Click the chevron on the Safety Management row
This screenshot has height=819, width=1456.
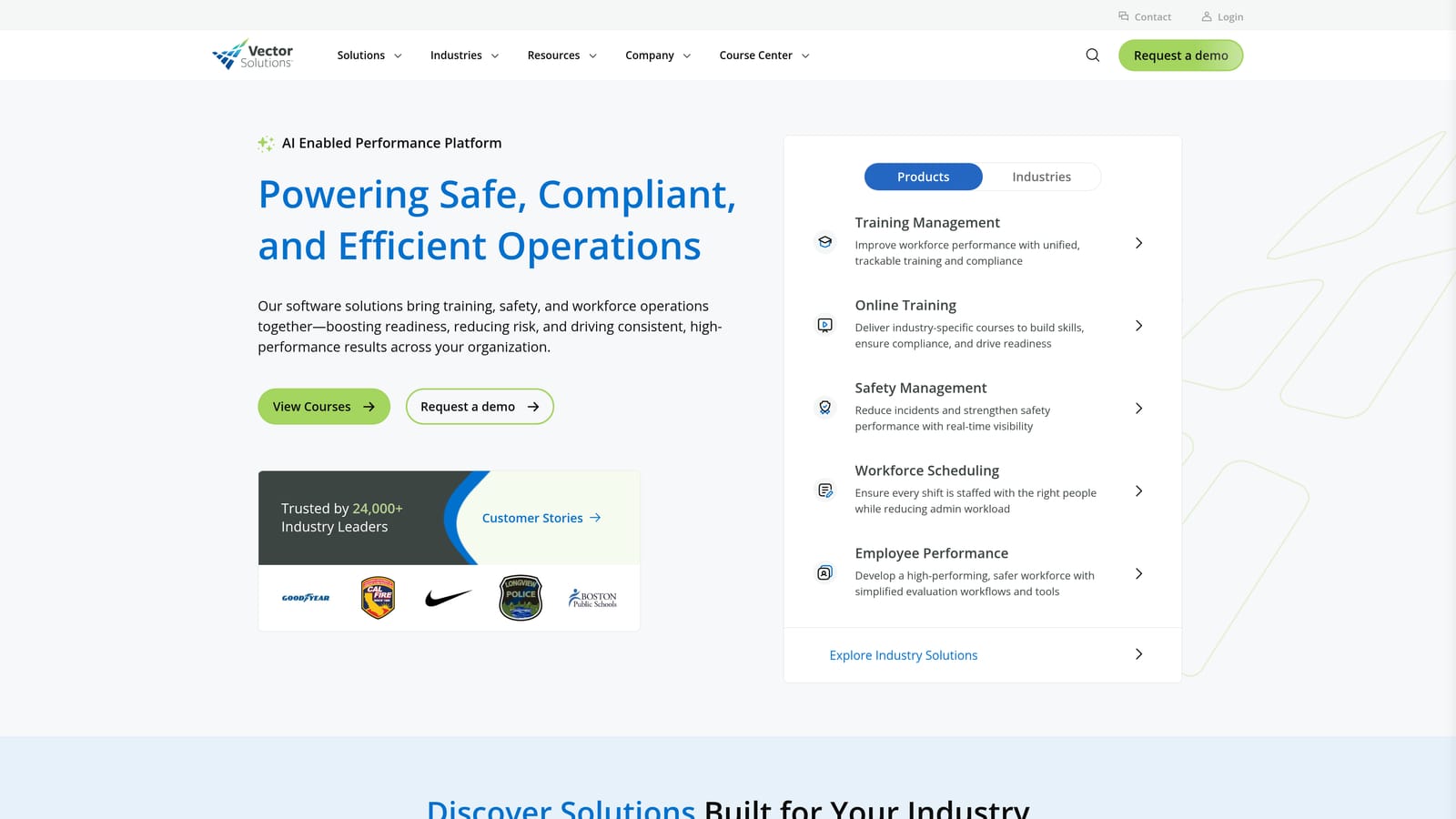pos(1138,409)
